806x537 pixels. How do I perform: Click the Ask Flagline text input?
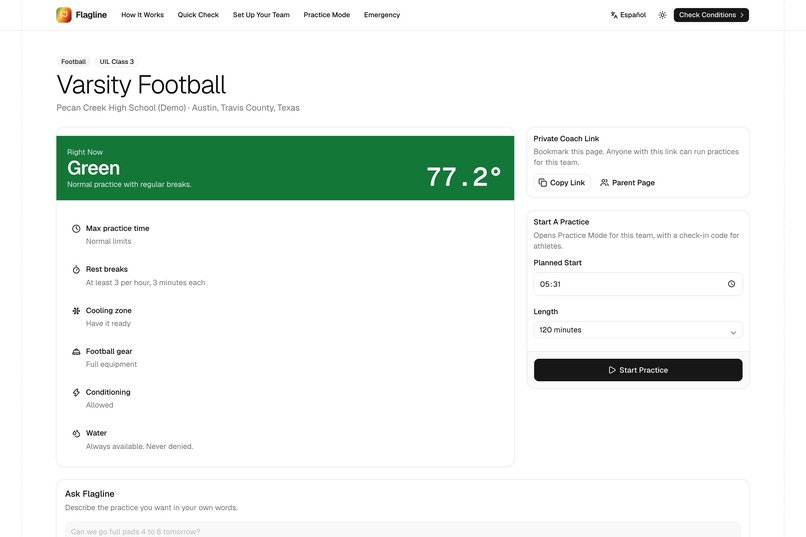tap(402, 529)
